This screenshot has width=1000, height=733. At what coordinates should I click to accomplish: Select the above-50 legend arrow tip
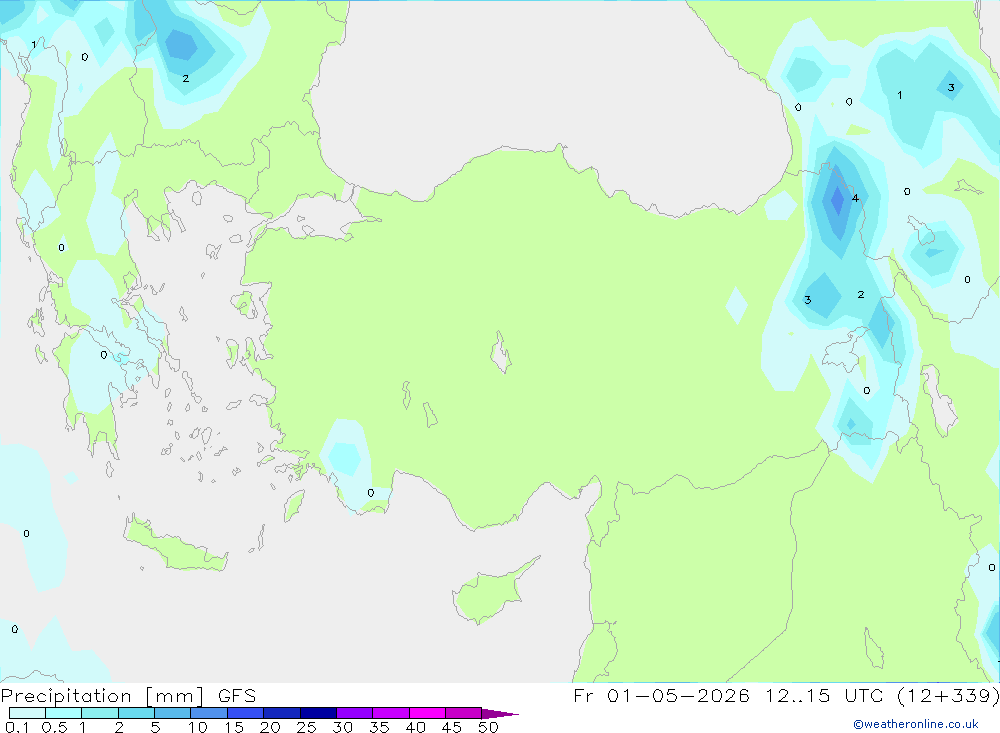(x=500, y=713)
